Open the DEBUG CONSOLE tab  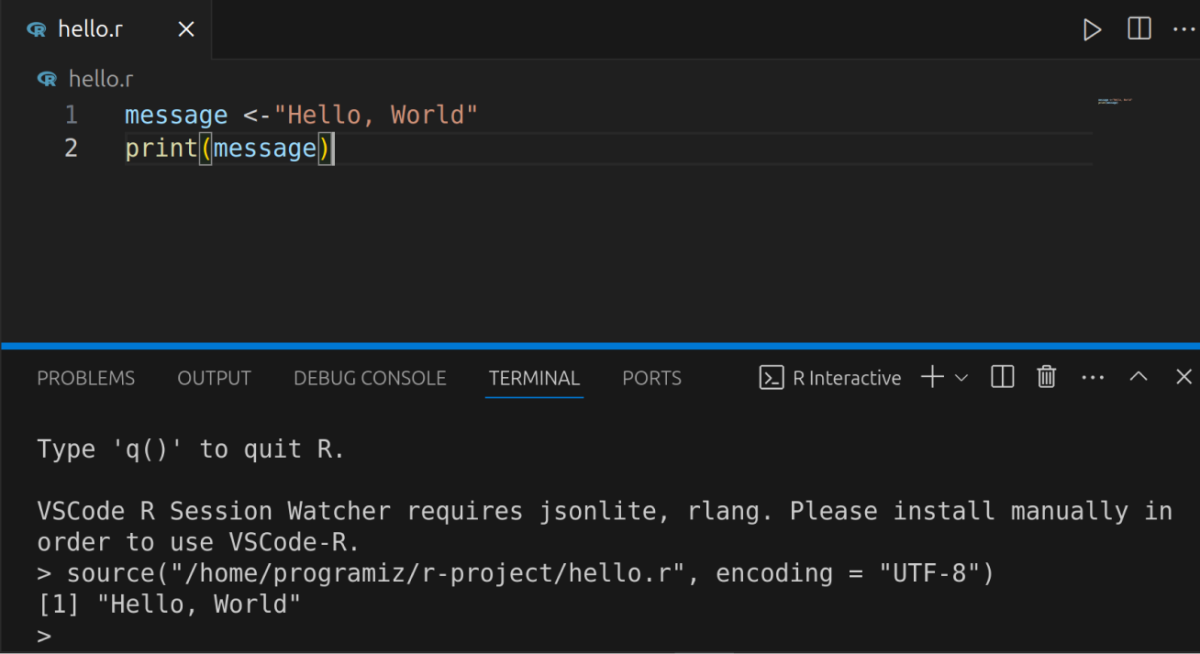pos(369,378)
